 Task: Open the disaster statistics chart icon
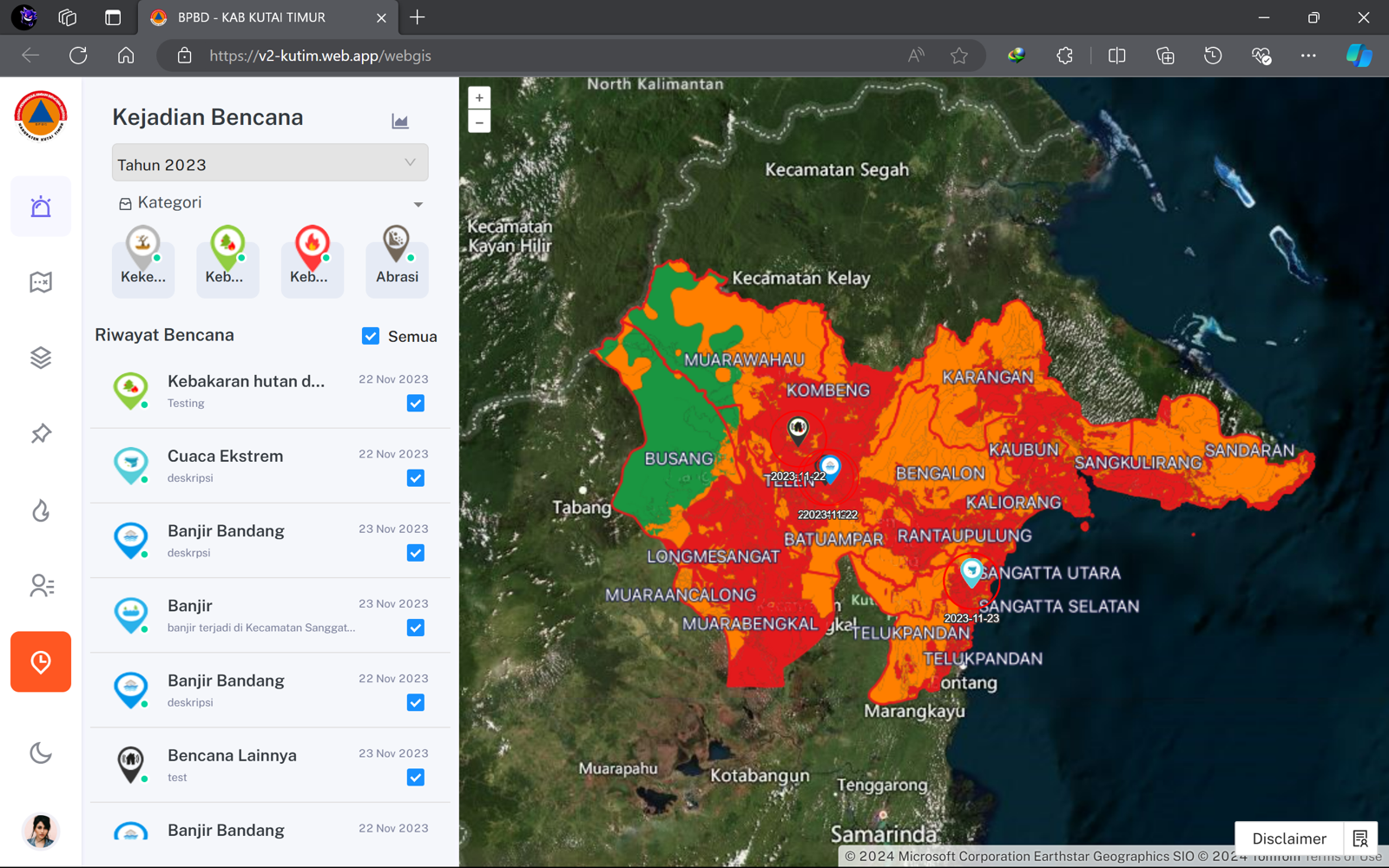pyautogui.click(x=400, y=122)
